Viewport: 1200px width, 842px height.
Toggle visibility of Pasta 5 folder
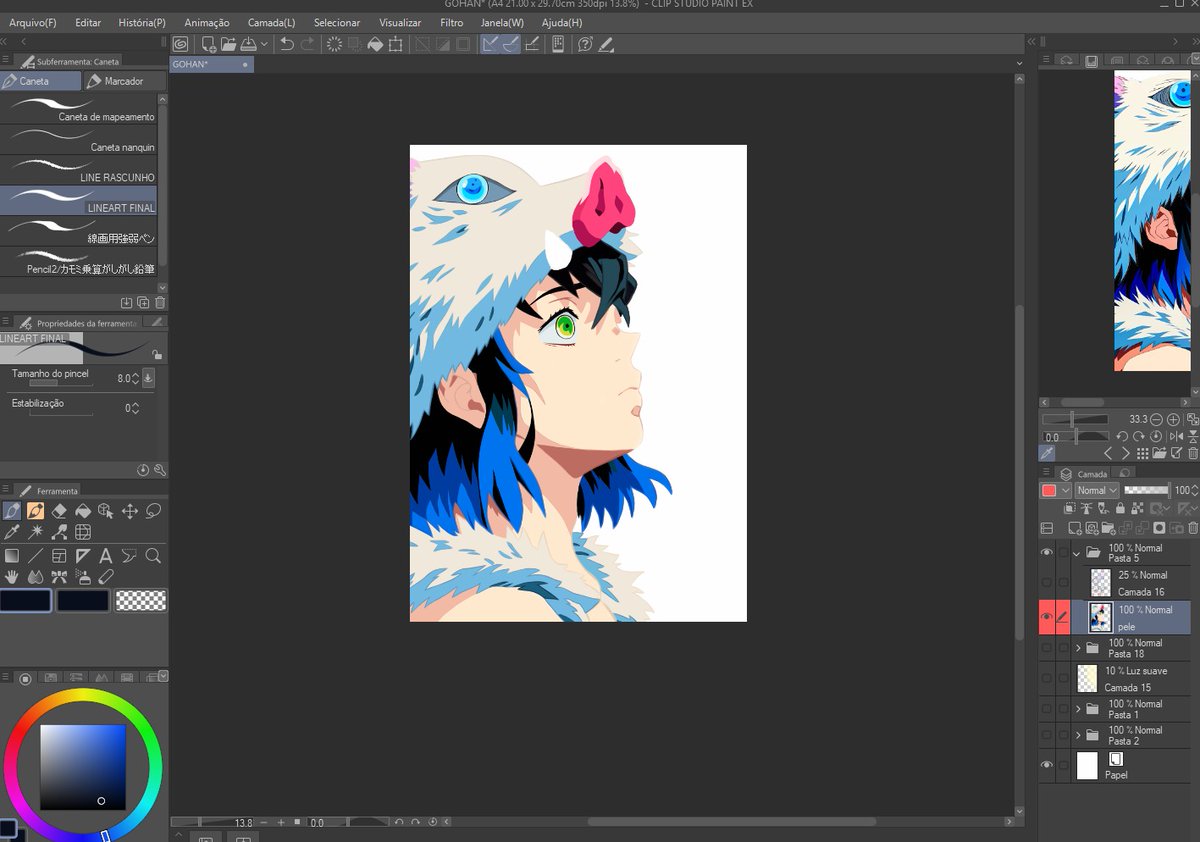(1047, 552)
